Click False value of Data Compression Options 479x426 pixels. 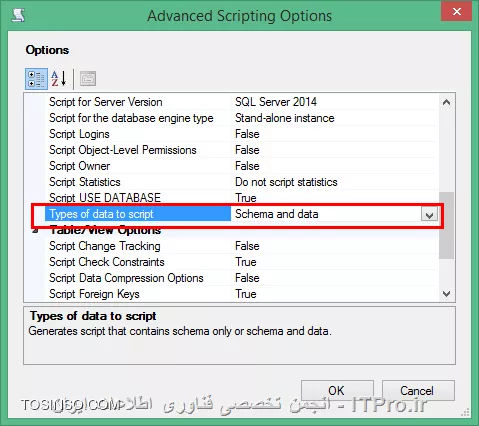click(x=247, y=278)
